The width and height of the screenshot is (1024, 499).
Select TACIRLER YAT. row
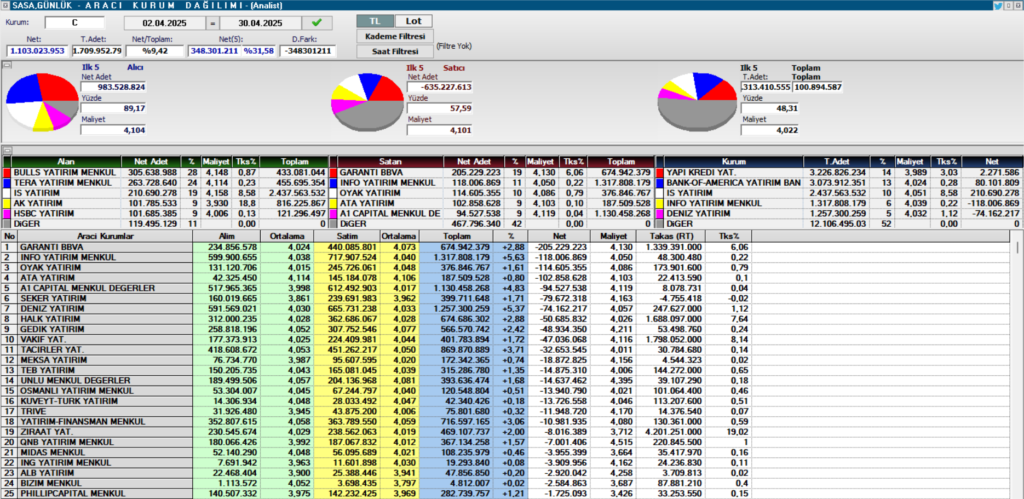click(x=377, y=349)
